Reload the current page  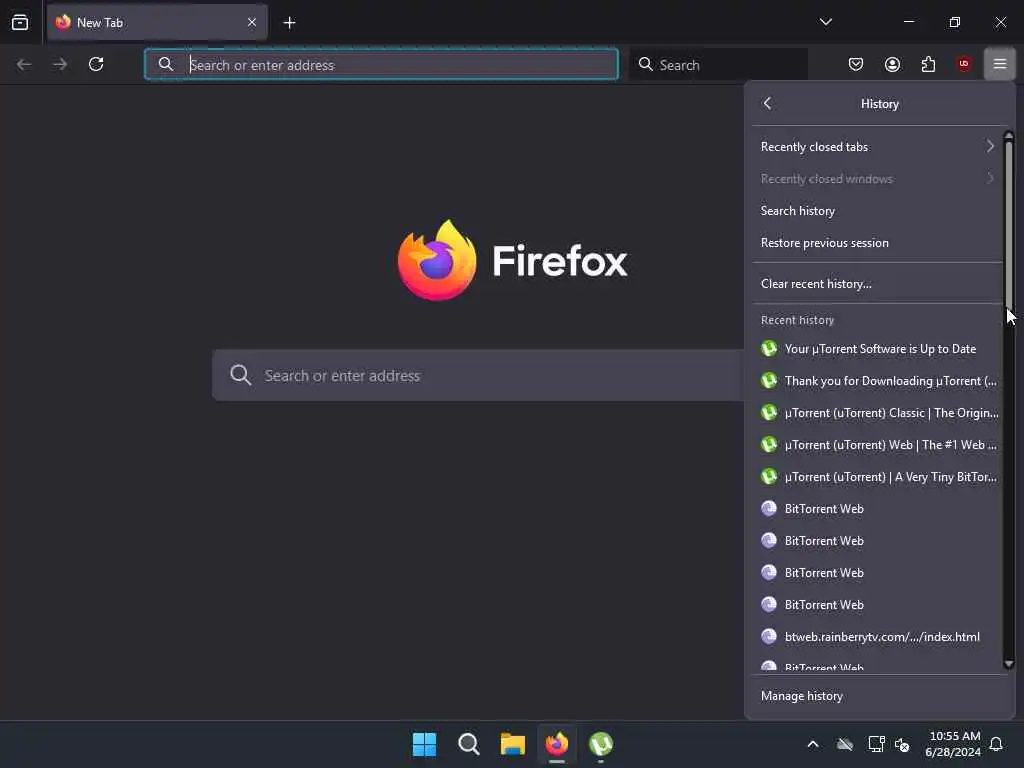pos(96,64)
